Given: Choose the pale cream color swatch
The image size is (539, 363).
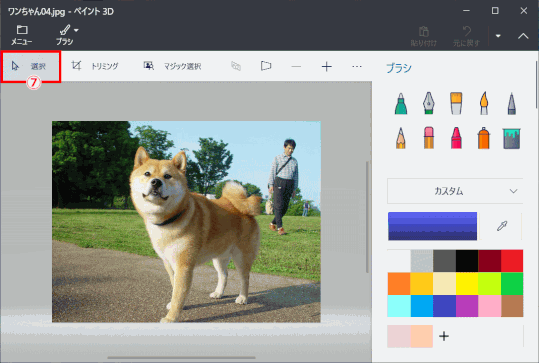Looking at the screenshot, I should coord(444,284).
